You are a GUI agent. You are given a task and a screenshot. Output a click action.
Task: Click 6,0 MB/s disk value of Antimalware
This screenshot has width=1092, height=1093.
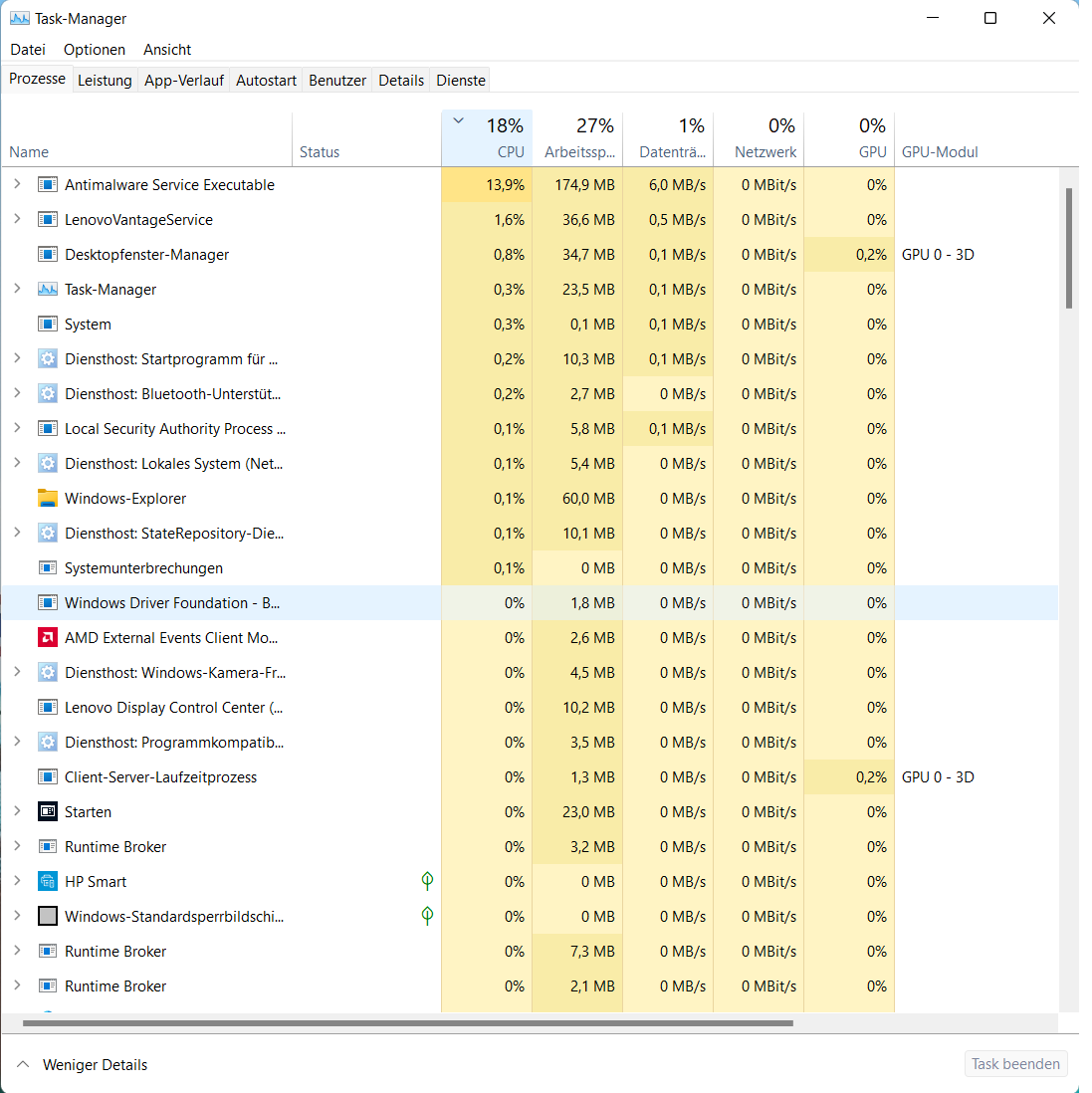[677, 185]
